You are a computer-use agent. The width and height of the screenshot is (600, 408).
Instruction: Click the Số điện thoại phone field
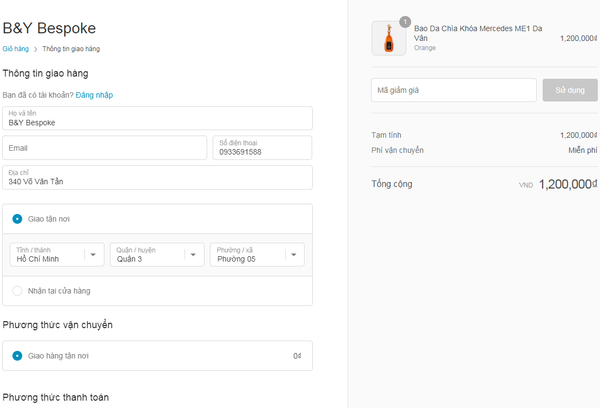263,148
